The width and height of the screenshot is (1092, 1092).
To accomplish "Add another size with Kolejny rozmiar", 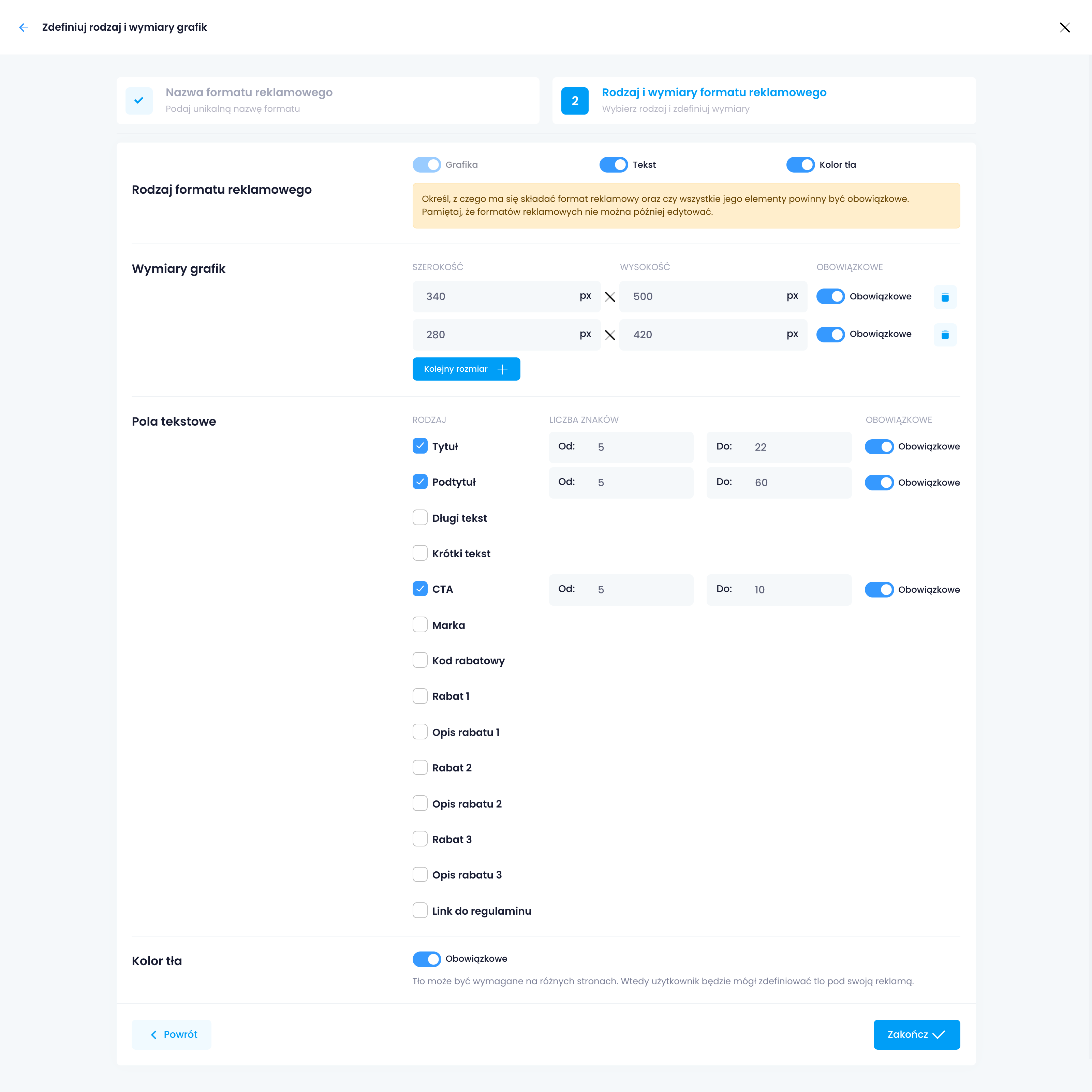I will click(x=466, y=369).
